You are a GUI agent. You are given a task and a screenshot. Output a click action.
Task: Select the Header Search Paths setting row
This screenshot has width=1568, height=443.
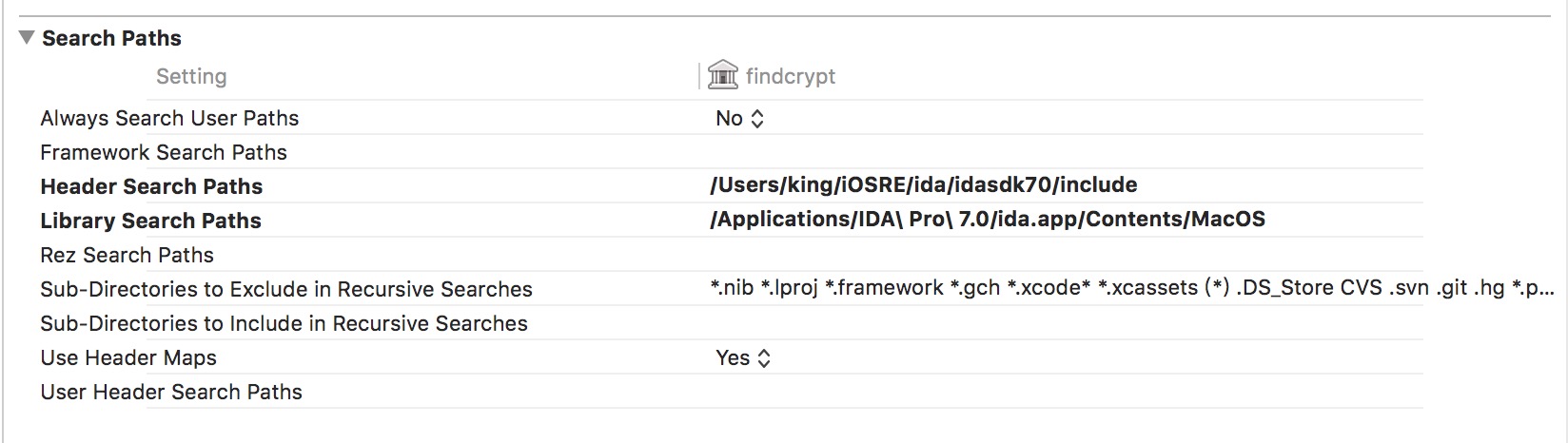coord(151,186)
